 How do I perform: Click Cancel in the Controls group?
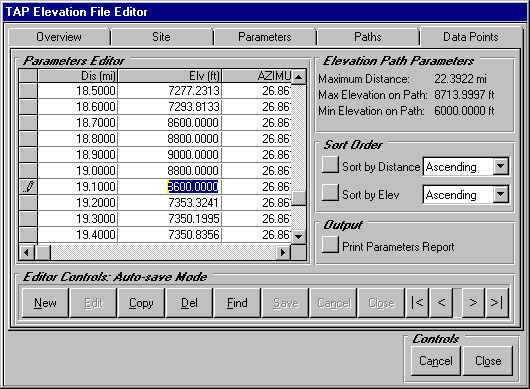(x=436, y=361)
